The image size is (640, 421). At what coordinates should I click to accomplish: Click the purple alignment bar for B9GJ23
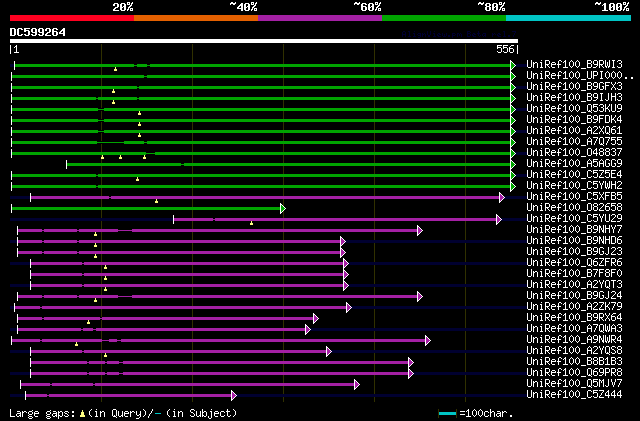[179, 253]
